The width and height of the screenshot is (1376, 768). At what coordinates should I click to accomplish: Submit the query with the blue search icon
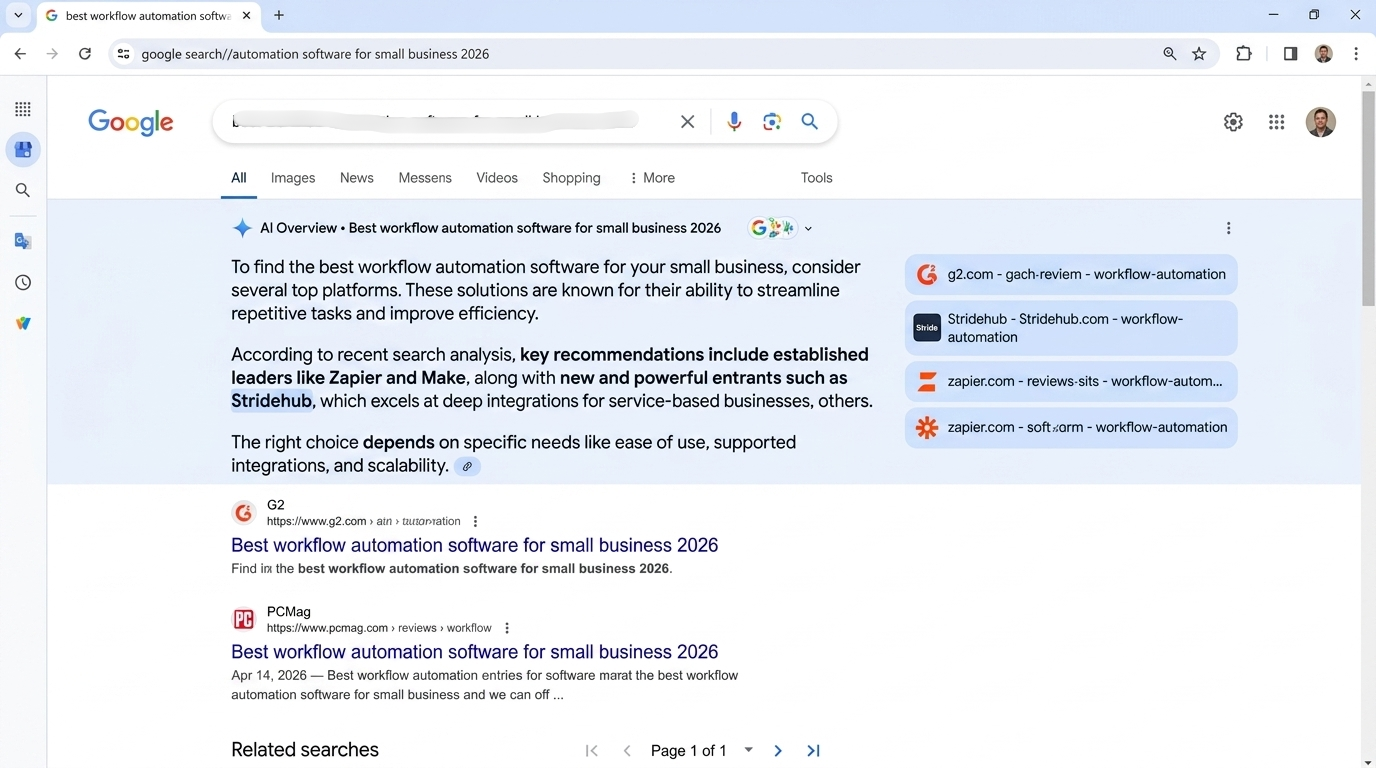point(810,122)
